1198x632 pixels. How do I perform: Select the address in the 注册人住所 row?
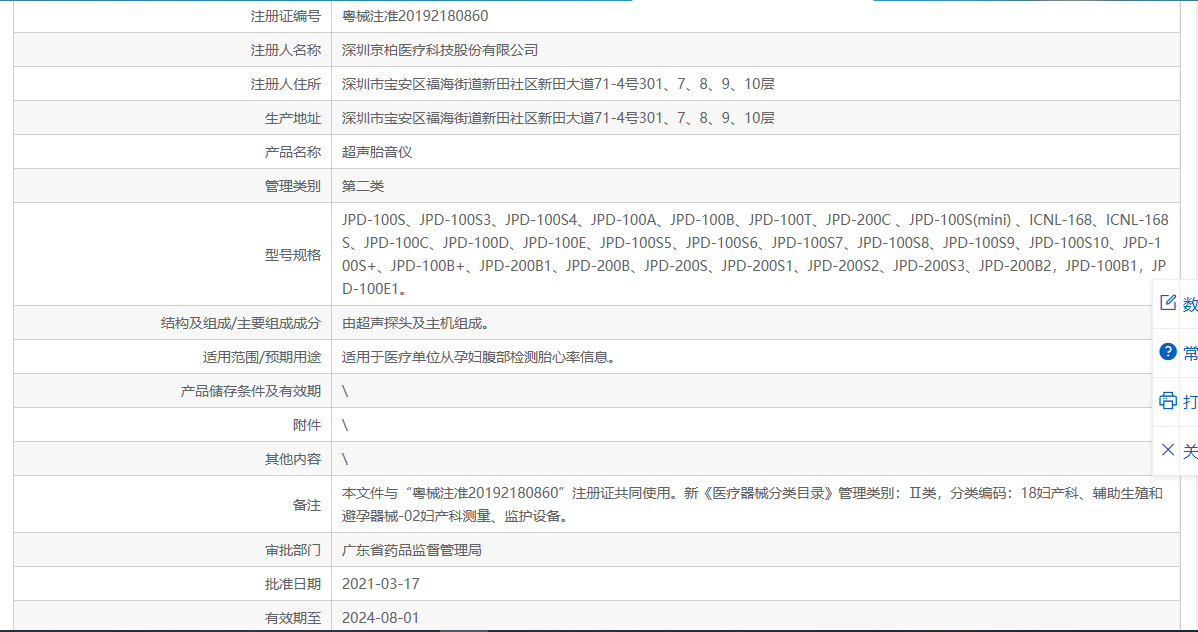(x=559, y=84)
